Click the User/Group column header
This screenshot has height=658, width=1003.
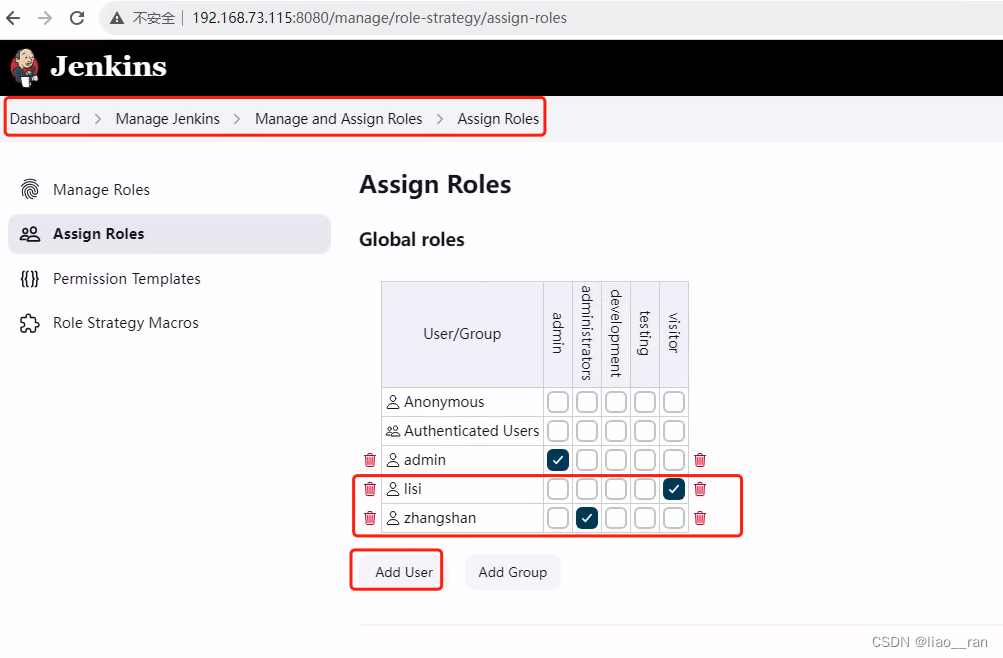coord(462,334)
